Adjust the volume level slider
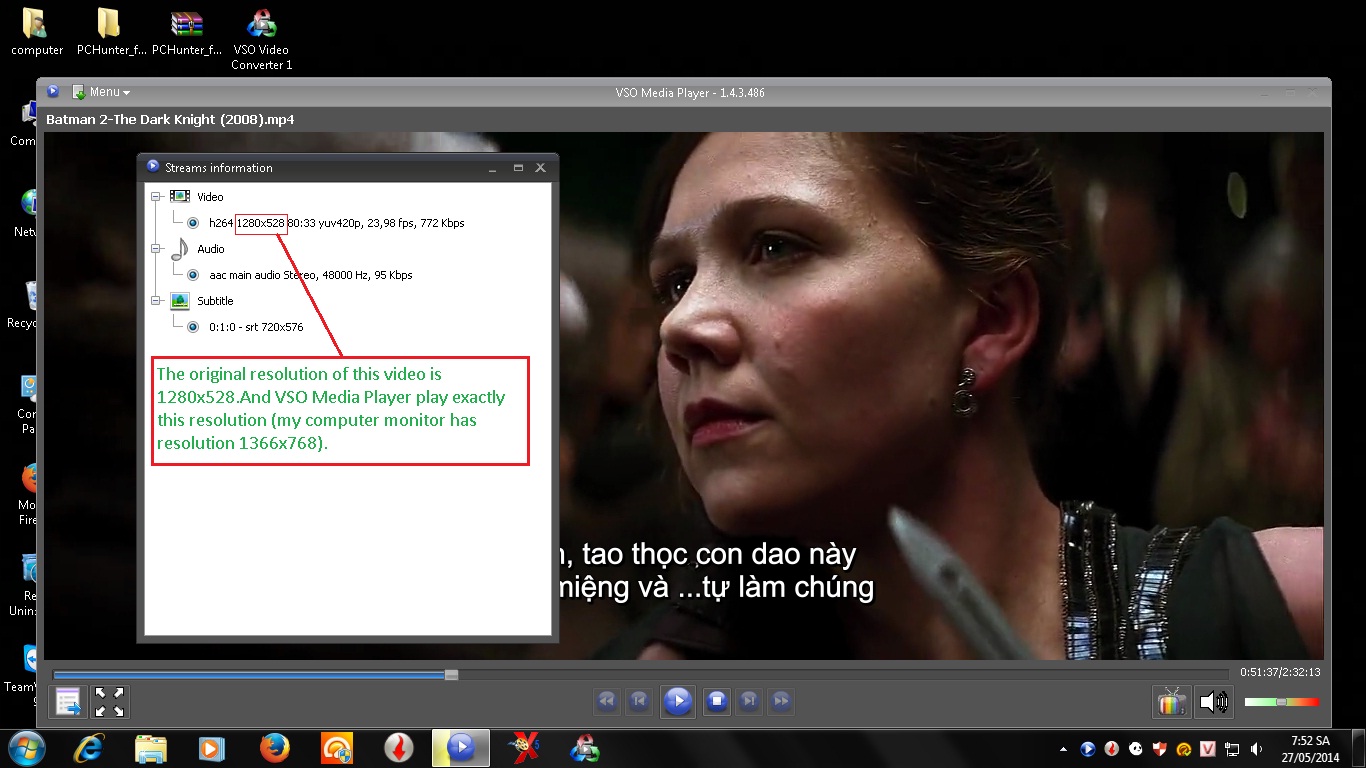The height and width of the screenshot is (768, 1366). [x=1282, y=702]
